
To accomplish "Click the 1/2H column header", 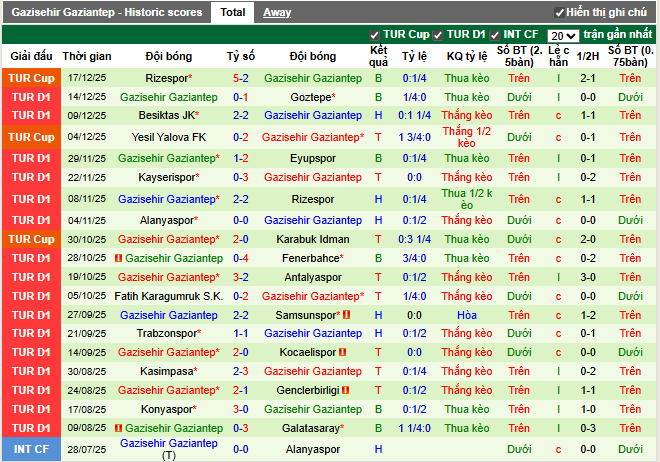I will (x=588, y=56).
